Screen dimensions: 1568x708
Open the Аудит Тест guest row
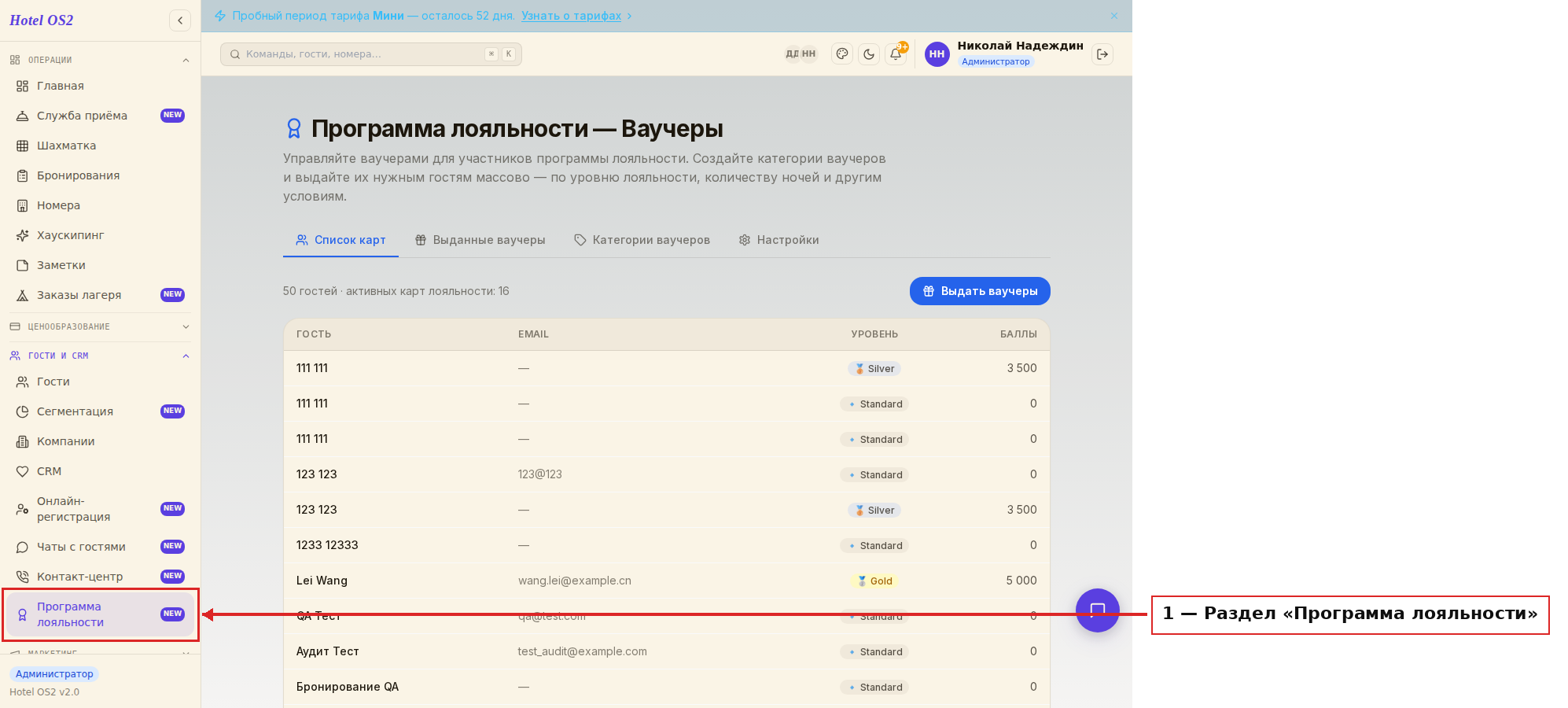[x=667, y=651]
